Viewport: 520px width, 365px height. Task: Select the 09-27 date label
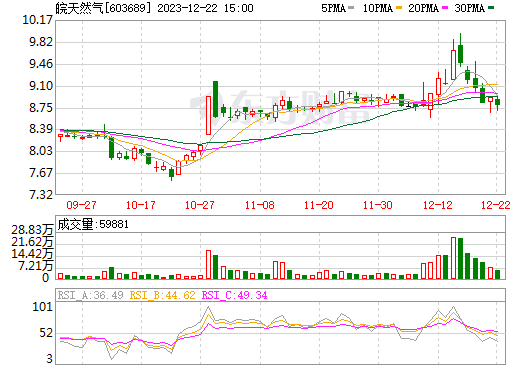point(82,205)
